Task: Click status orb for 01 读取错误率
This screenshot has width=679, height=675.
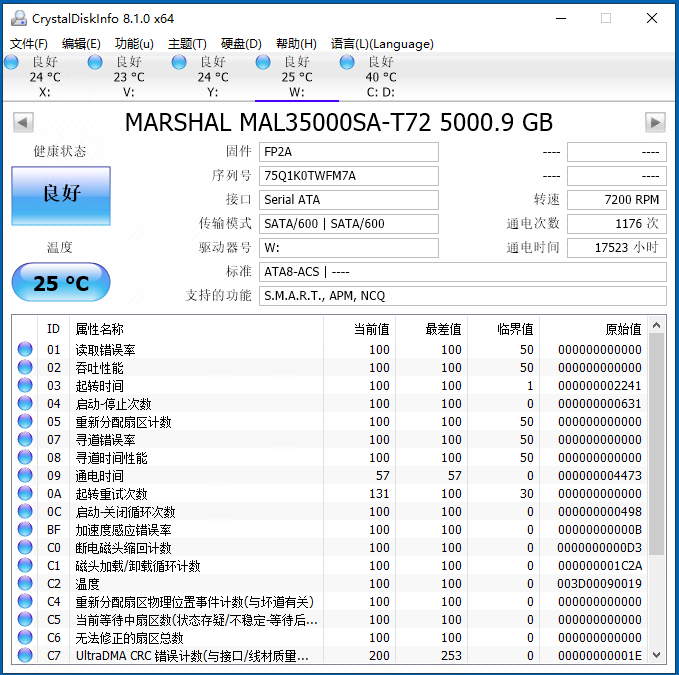Action: (25, 349)
